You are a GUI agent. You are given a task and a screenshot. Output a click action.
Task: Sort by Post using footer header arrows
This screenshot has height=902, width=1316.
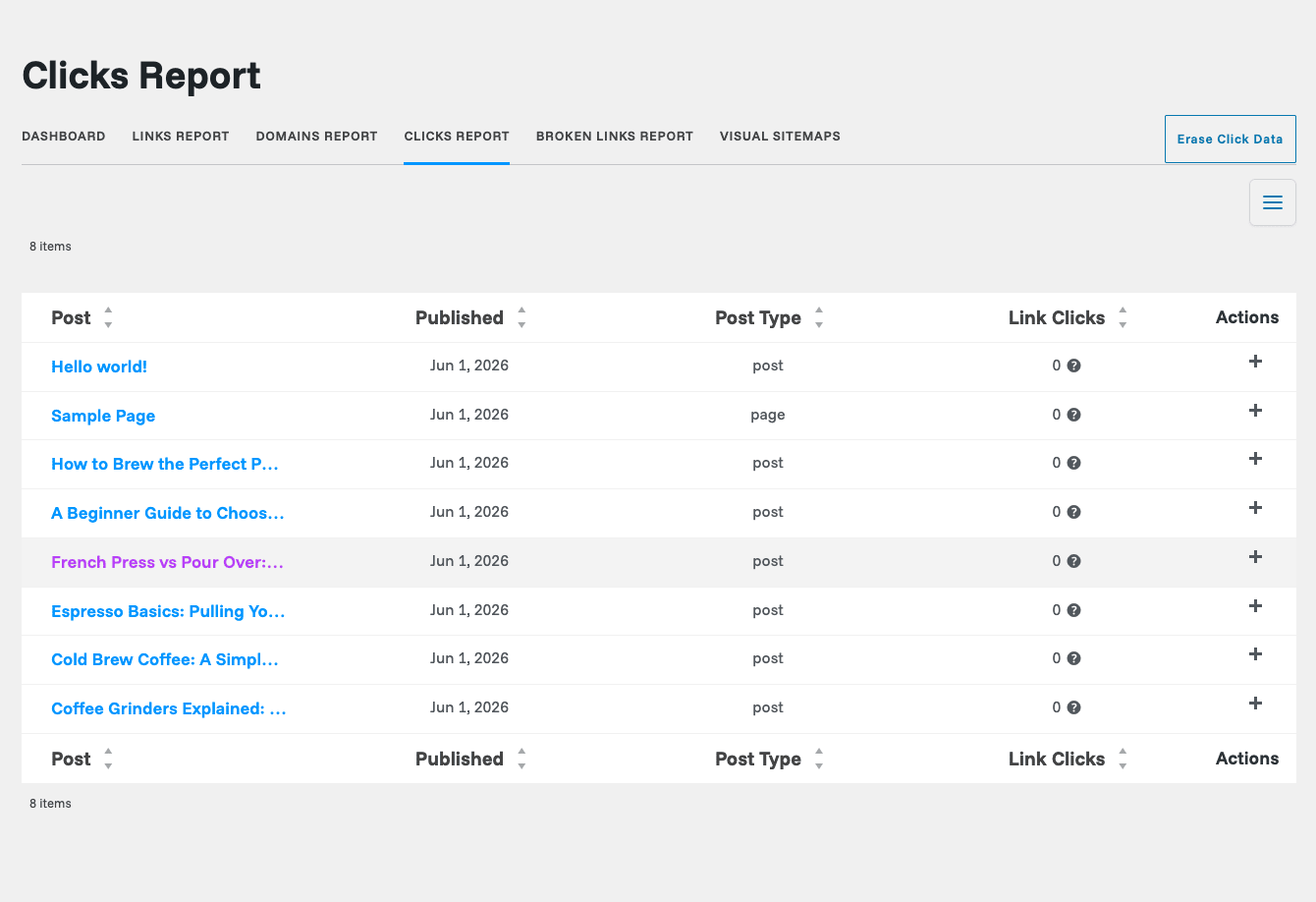click(x=108, y=759)
